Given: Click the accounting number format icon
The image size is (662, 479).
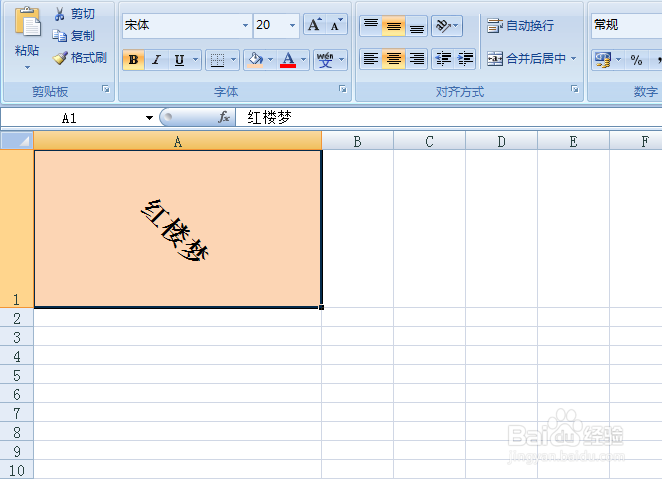Looking at the screenshot, I should click(602, 60).
